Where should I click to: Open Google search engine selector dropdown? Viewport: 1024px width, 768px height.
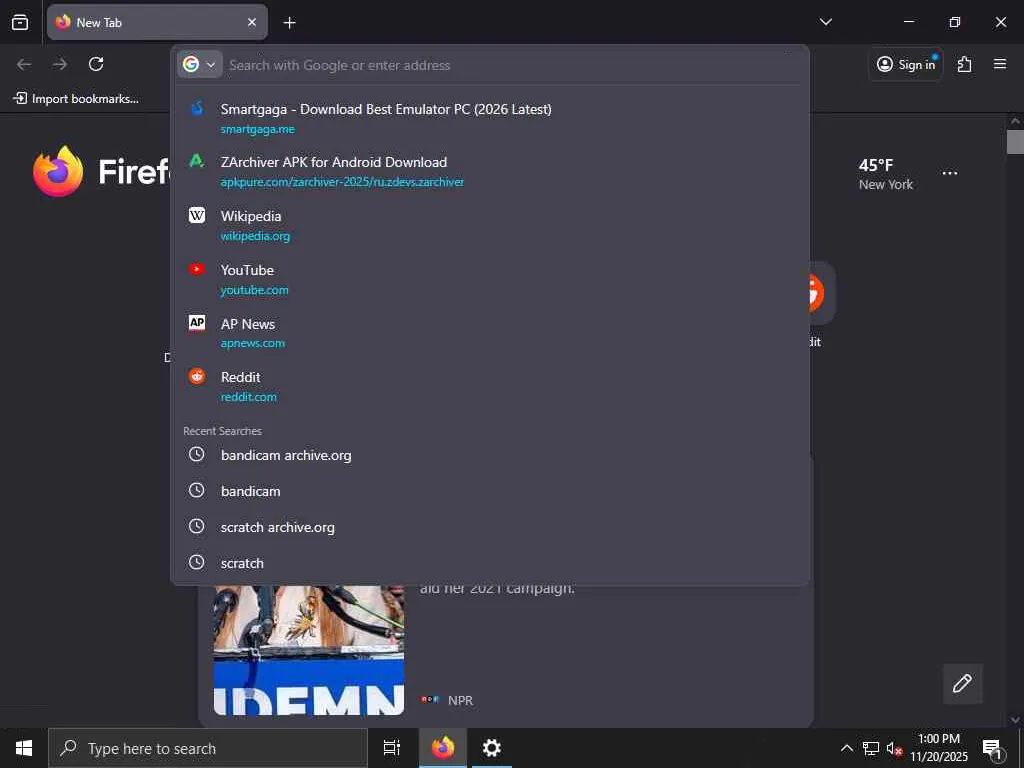(x=199, y=65)
